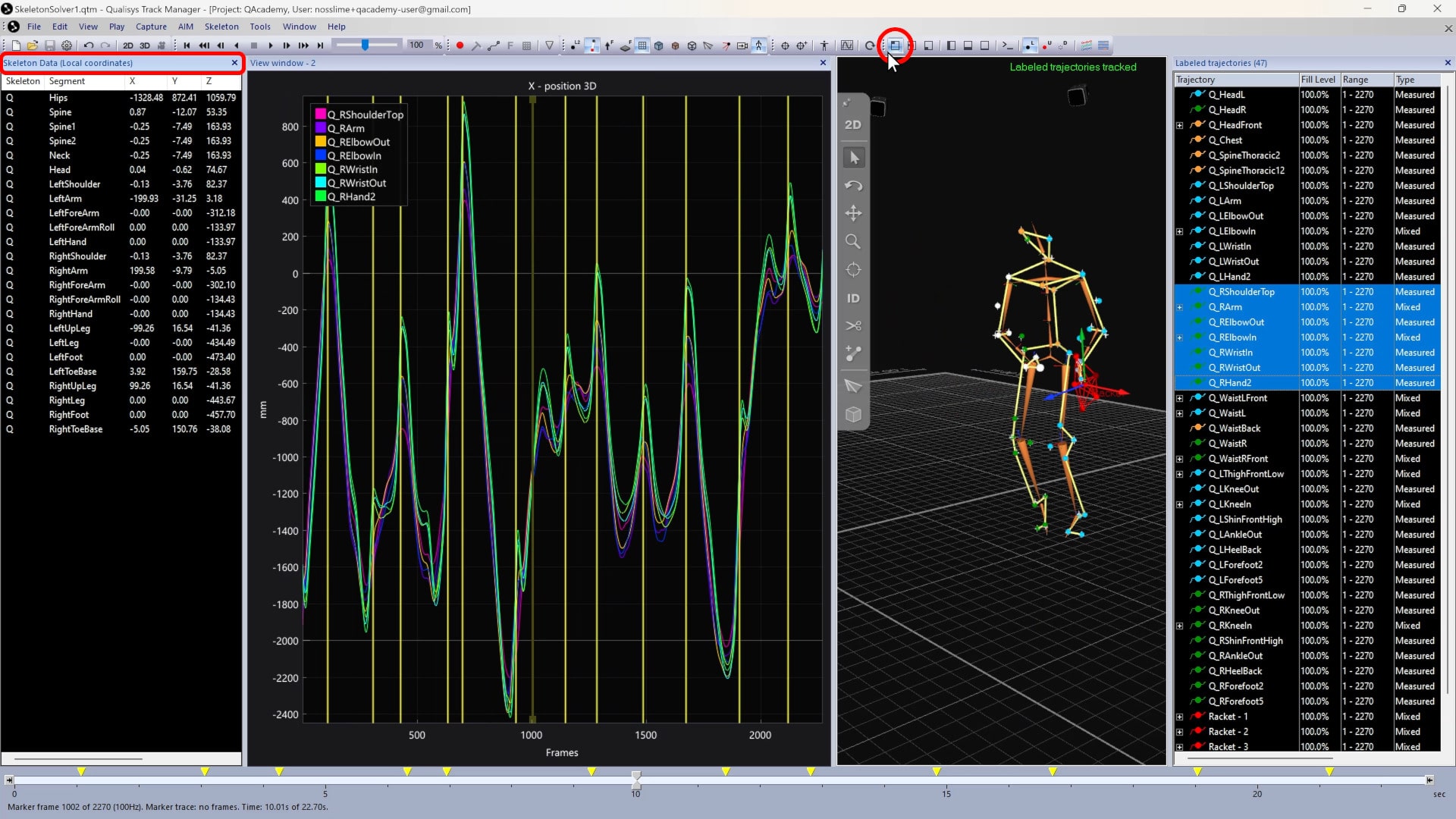Click the Undo arrow in toolbar
This screenshot has height=819, width=1456.
click(x=89, y=45)
